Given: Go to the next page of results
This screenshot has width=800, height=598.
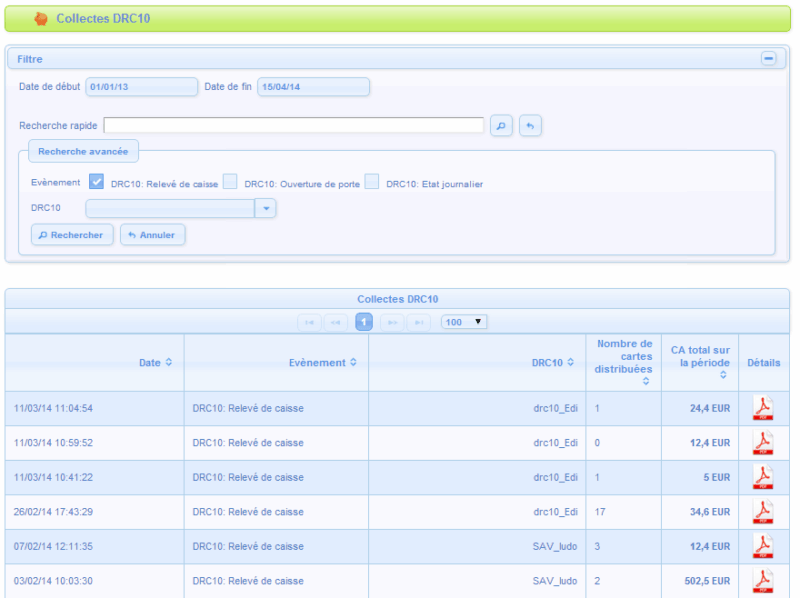Looking at the screenshot, I should [392, 322].
